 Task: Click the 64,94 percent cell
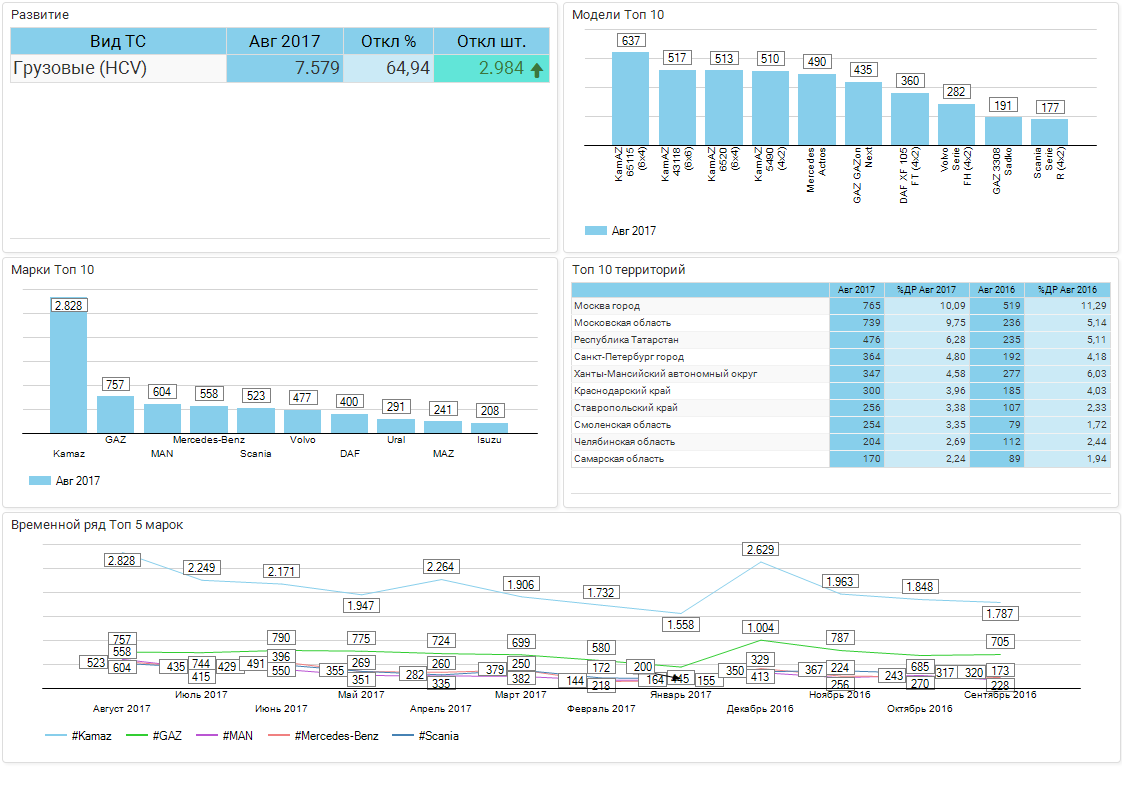click(389, 69)
